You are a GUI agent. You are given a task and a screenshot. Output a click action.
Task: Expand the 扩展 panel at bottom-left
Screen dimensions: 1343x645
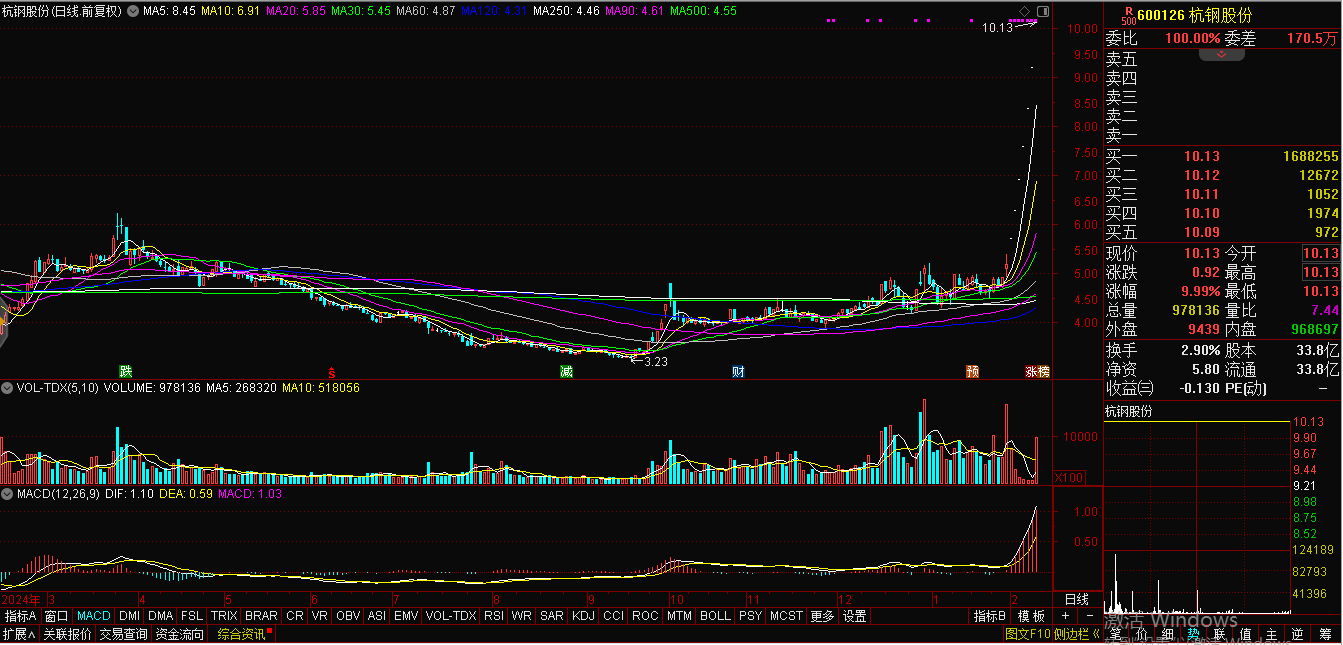[x=19, y=634]
